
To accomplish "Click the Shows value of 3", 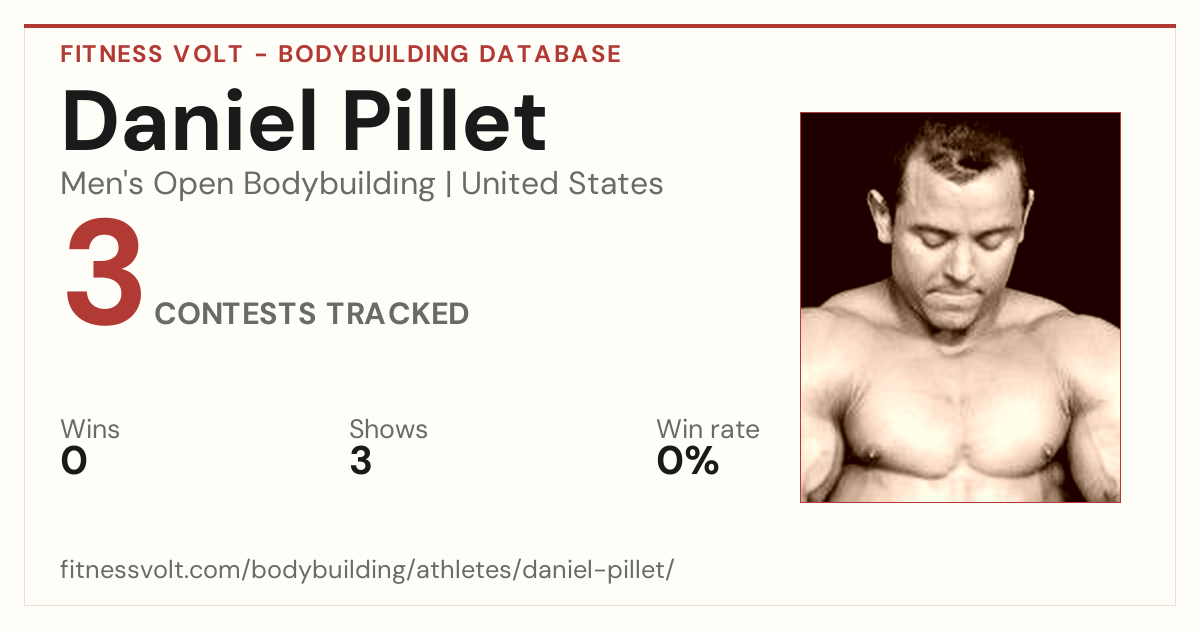I will pos(361,461).
